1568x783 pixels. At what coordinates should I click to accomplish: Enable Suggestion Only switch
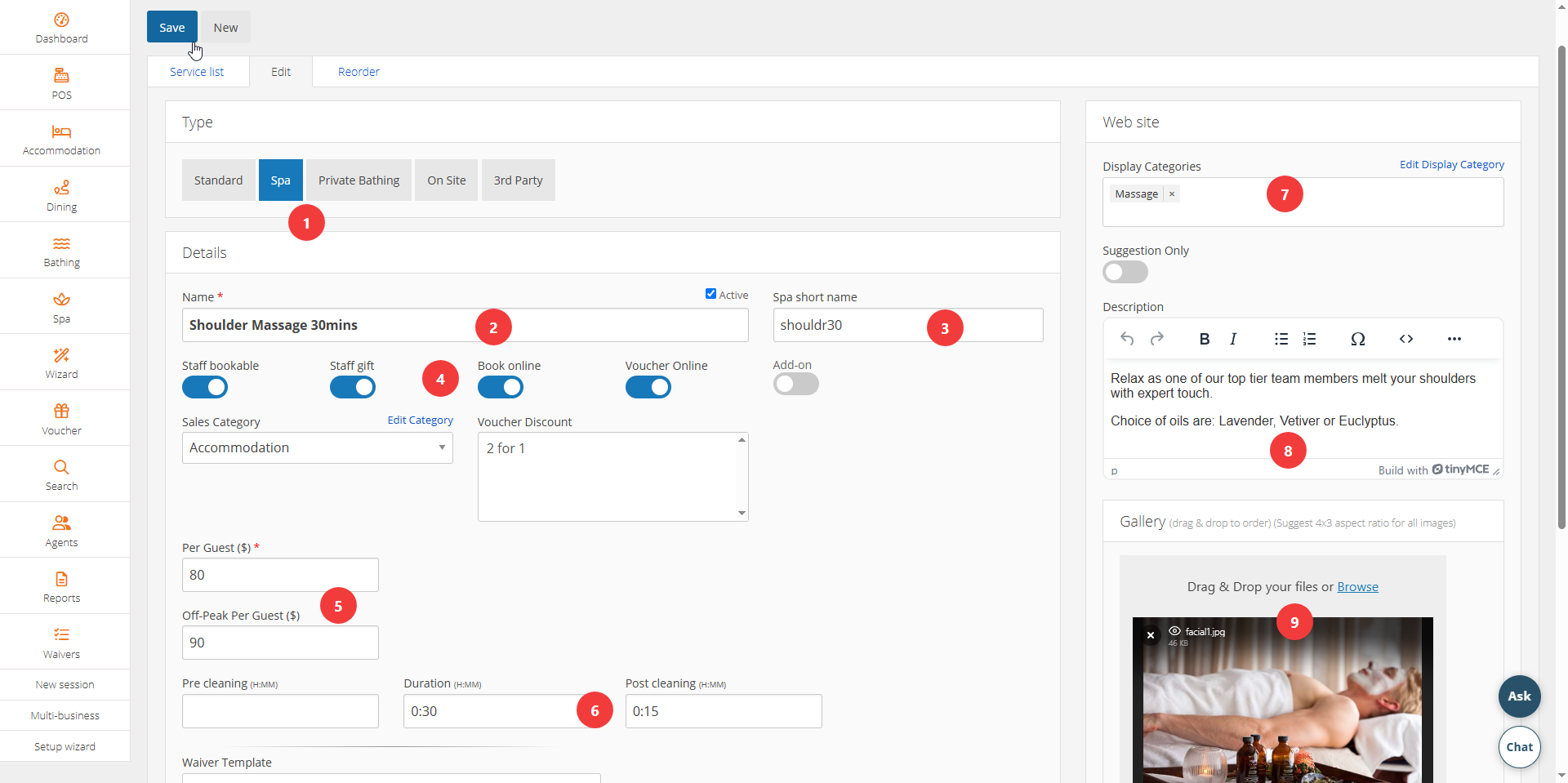(x=1125, y=272)
